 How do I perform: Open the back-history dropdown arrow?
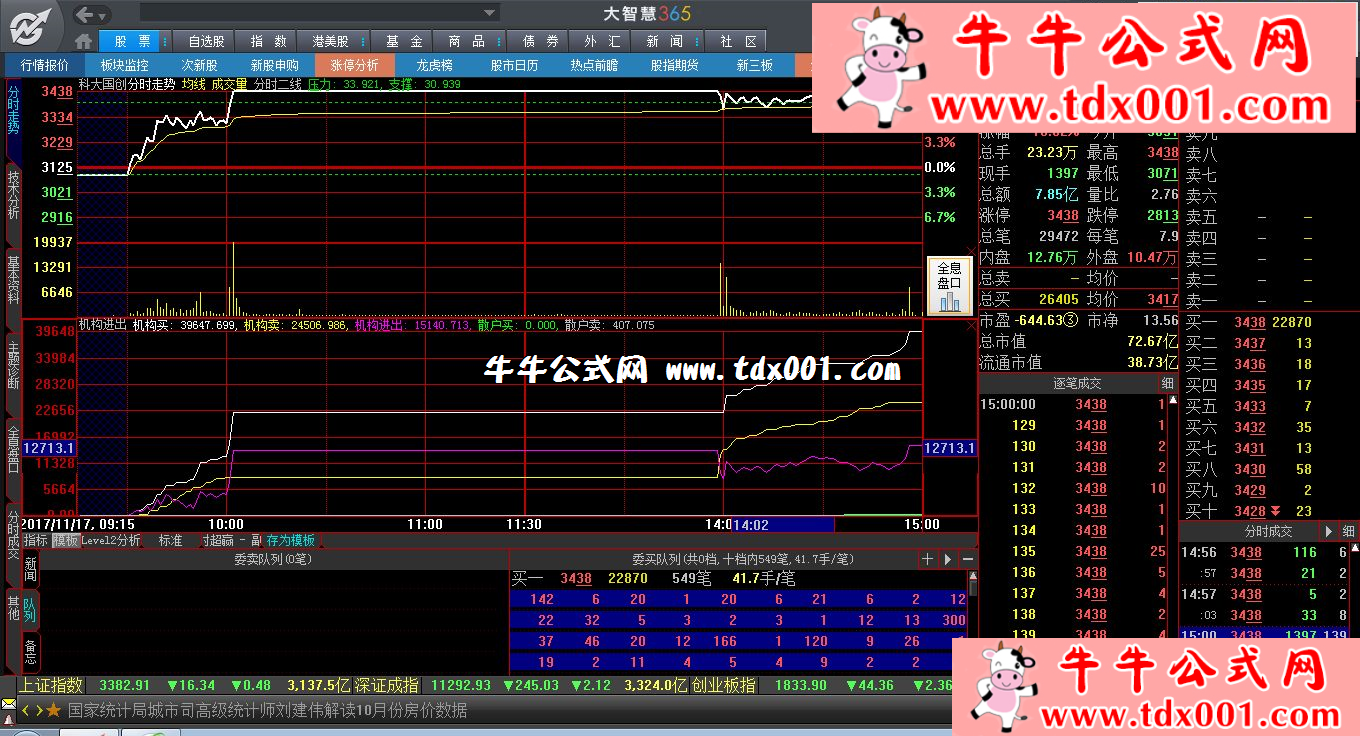coord(104,14)
